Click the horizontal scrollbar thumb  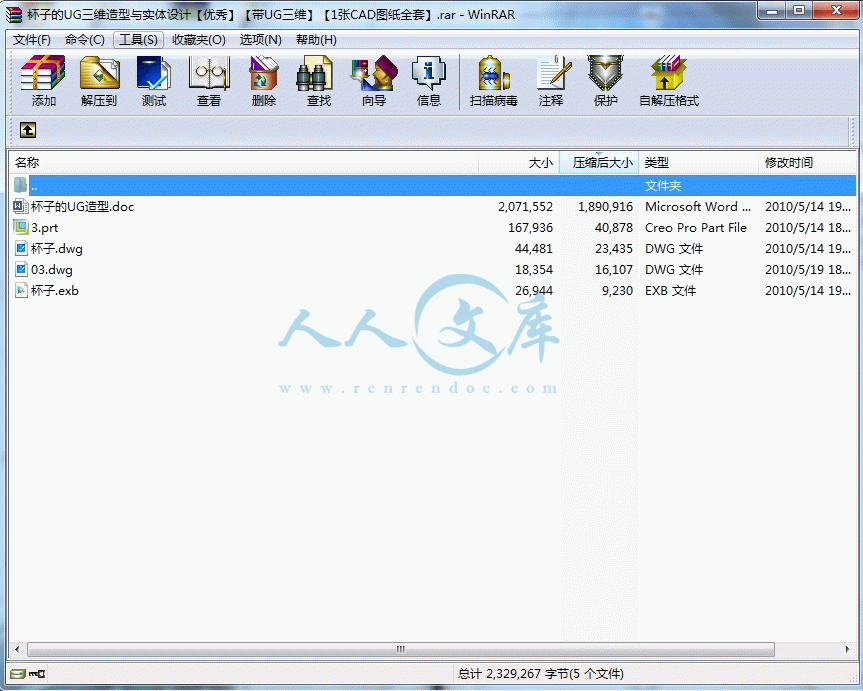[401, 649]
